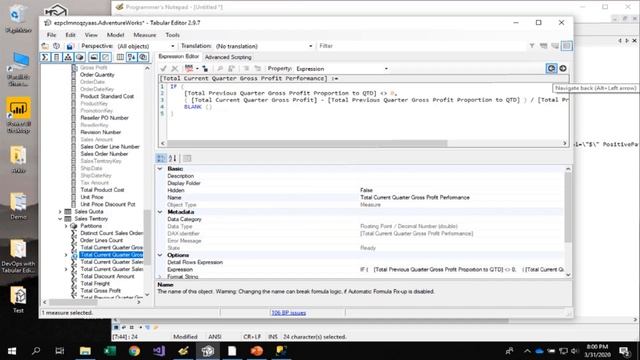Open the Edit menu
640x360 pixels.
pos(71,35)
